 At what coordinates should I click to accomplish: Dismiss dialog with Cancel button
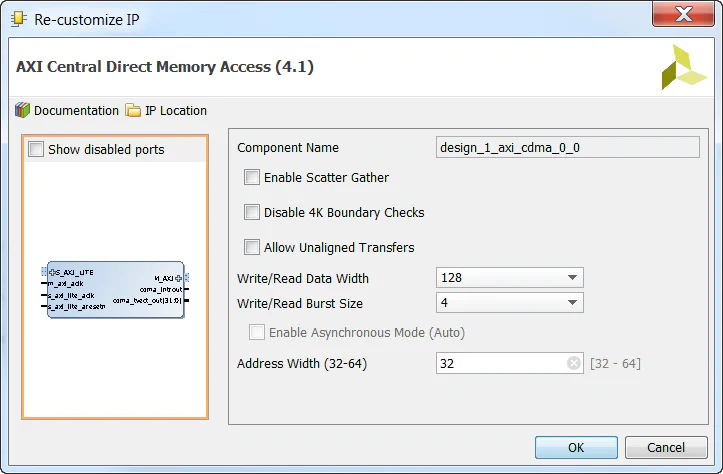(666, 447)
